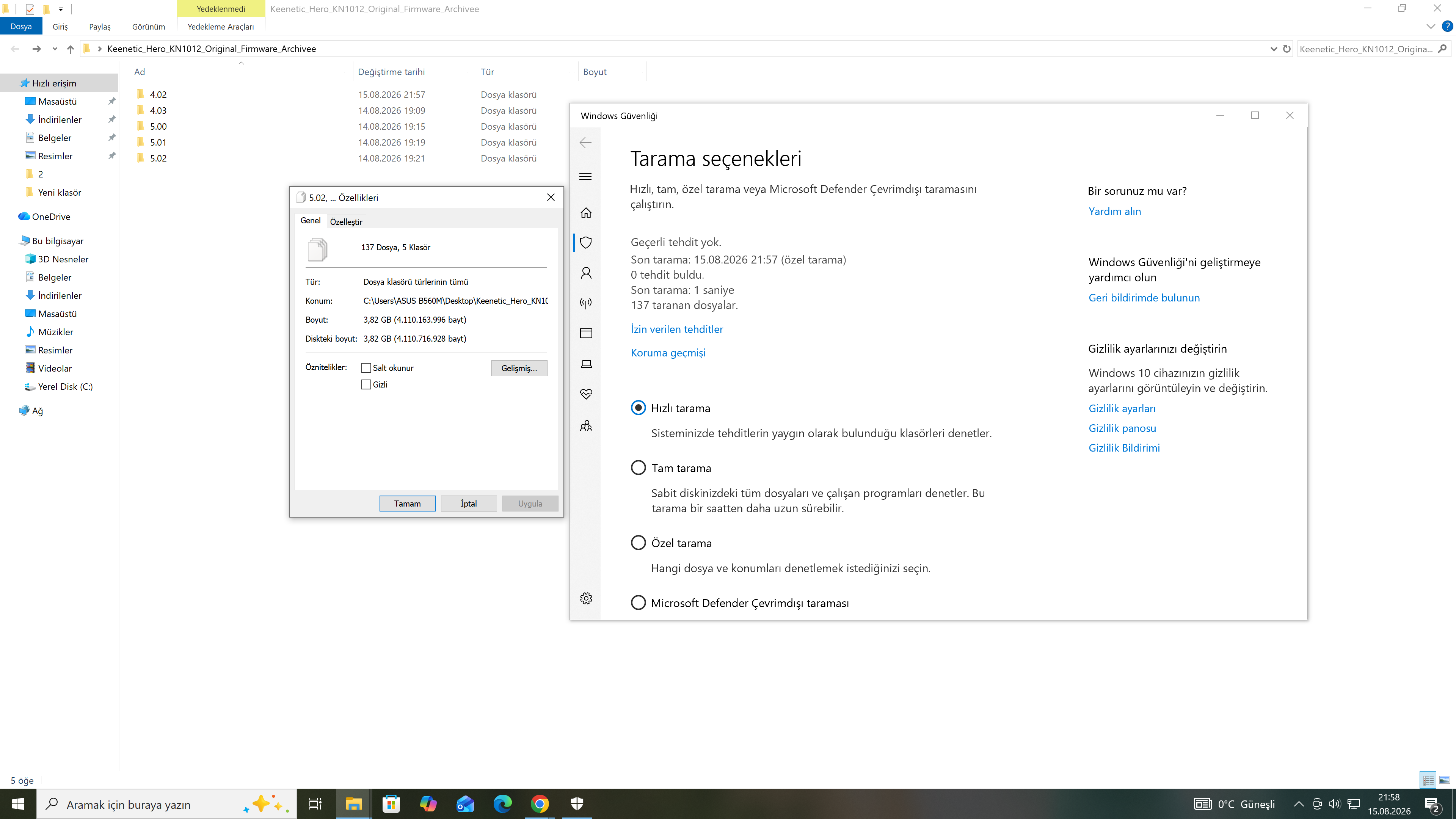1456x819 pixels.
Task: Open Task View on the taskbar
Action: [315, 804]
